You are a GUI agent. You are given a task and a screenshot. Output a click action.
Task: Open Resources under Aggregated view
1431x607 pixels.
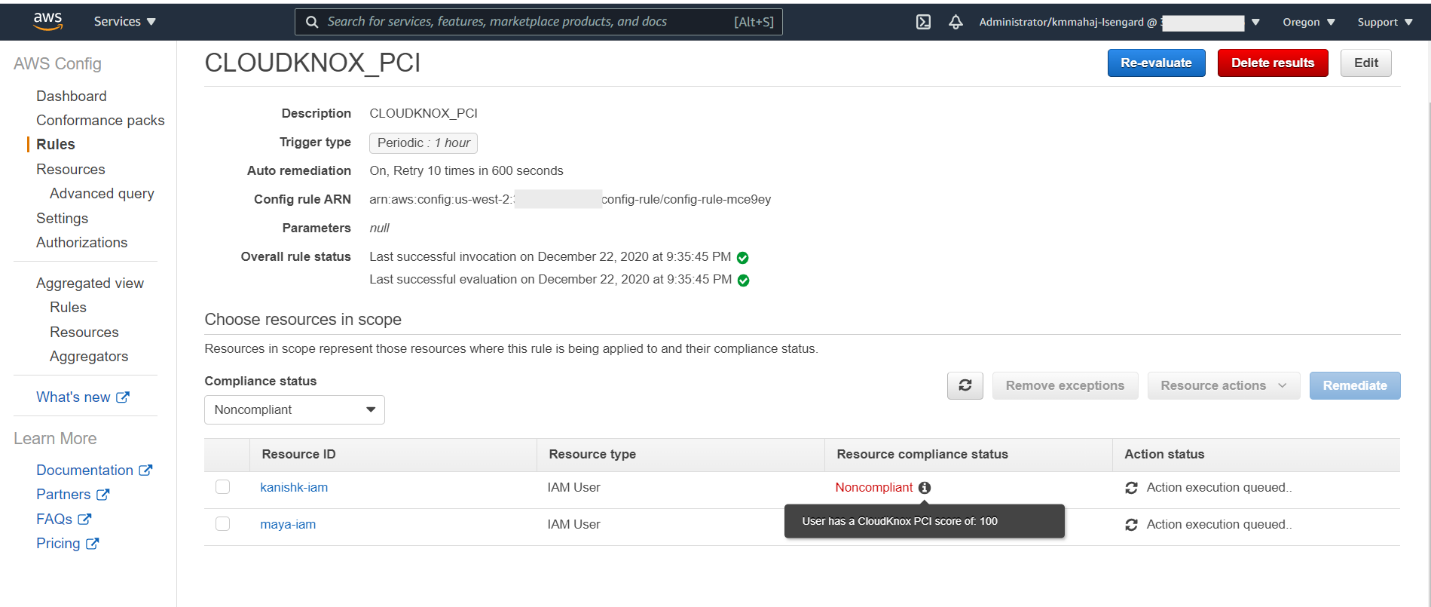pos(84,332)
